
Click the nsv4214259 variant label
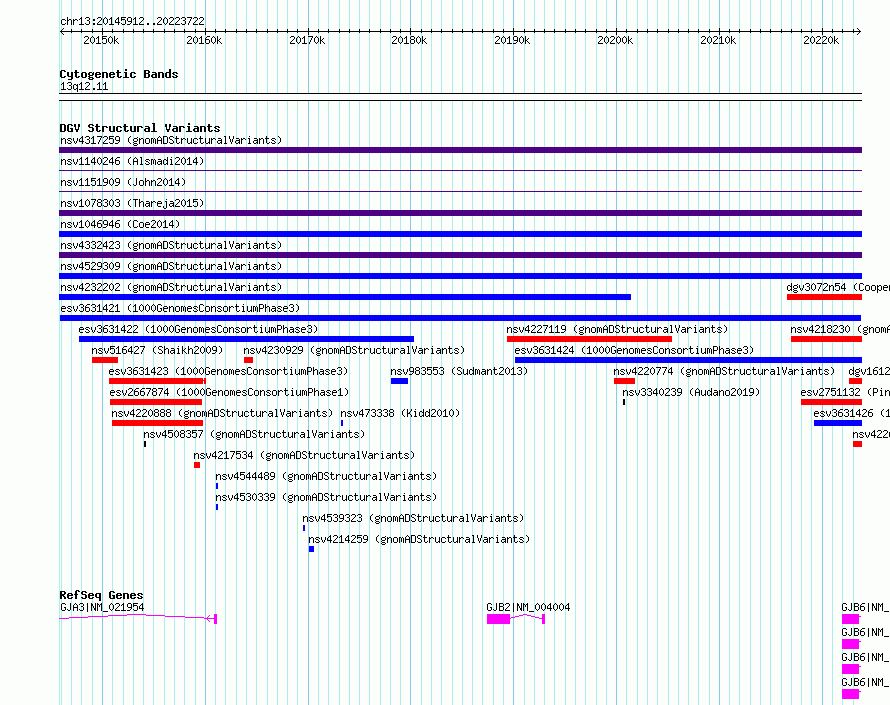point(419,539)
